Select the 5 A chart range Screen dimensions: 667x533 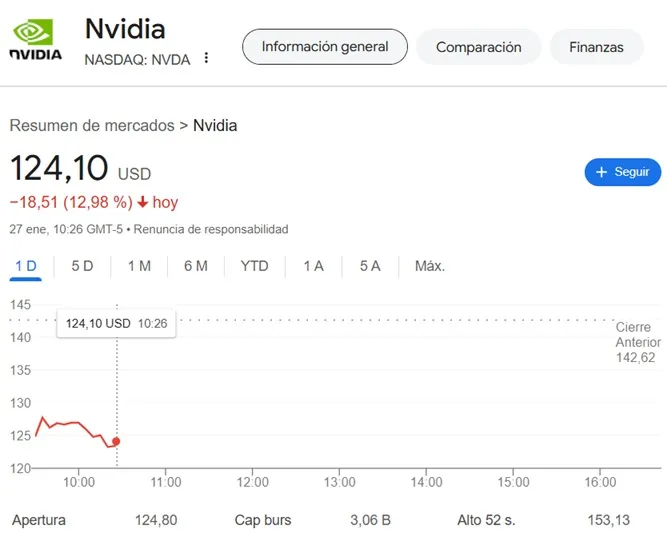point(370,266)
